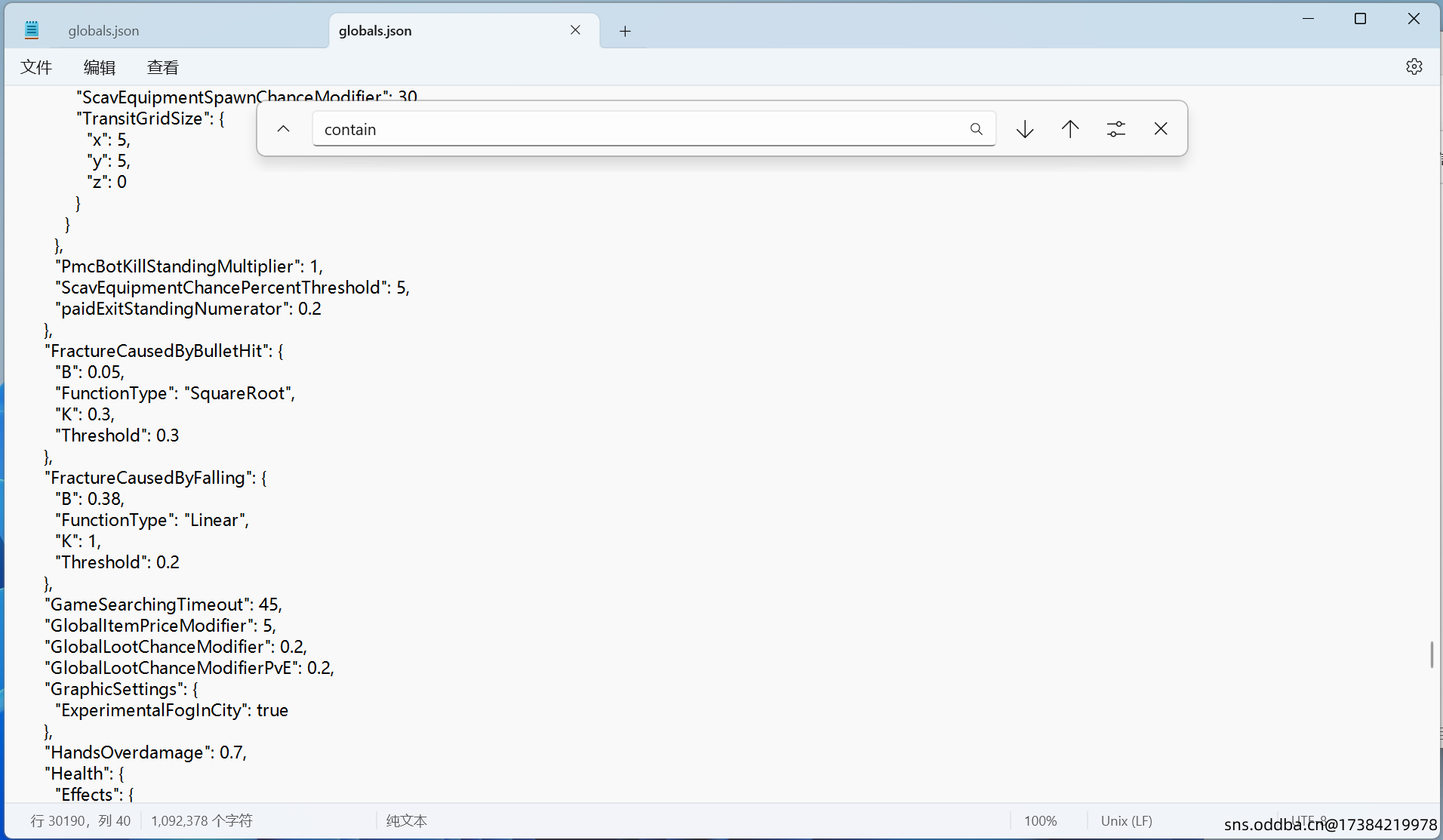Close the find bar
The width and height of the screenshot is (1443, 840).
[1161, 129]
